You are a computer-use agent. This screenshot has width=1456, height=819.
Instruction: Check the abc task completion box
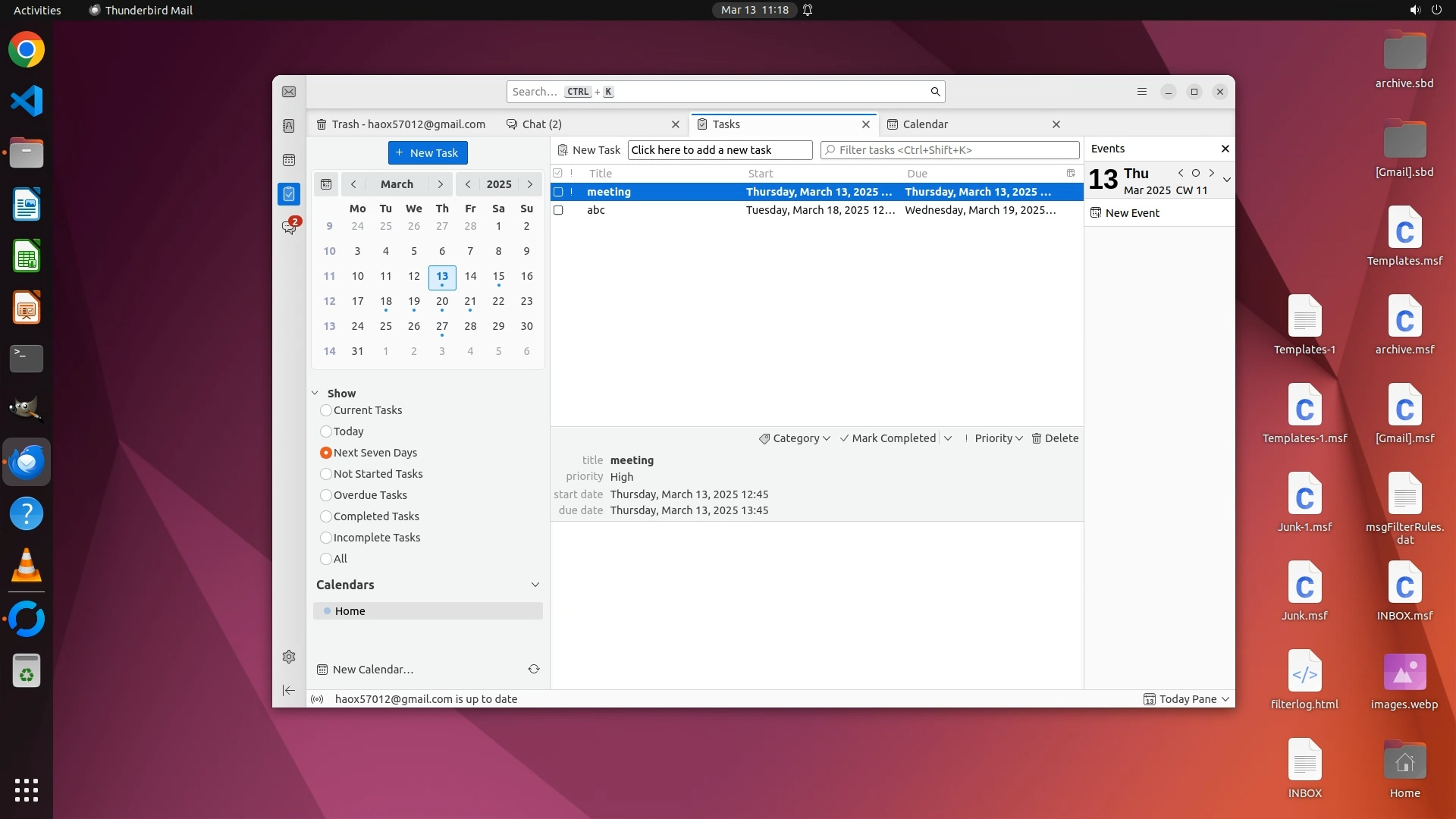559,210
